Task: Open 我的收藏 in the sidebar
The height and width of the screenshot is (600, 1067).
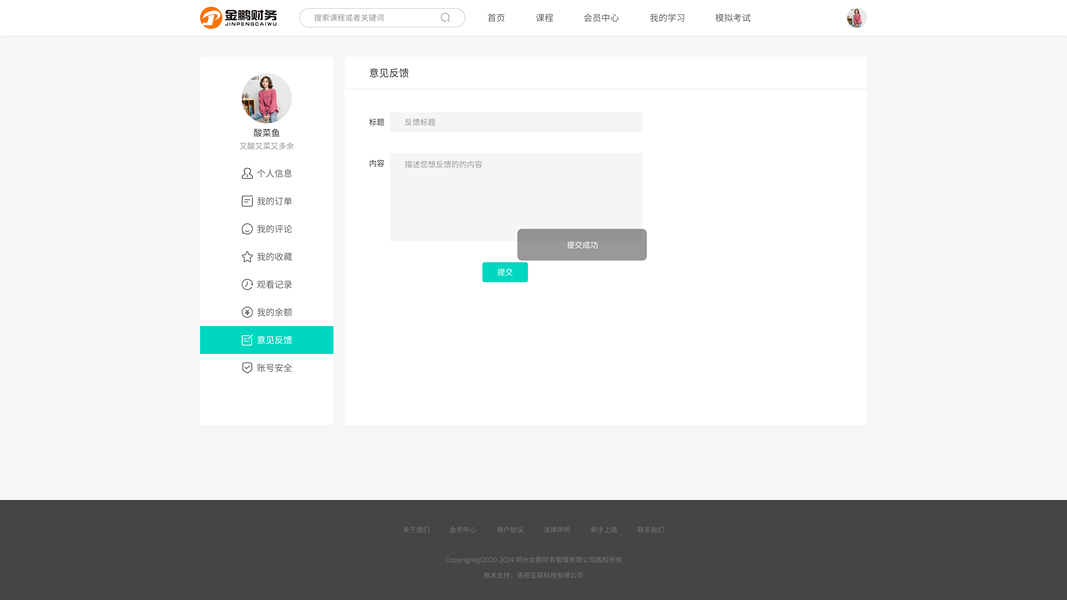Action: 267,256
